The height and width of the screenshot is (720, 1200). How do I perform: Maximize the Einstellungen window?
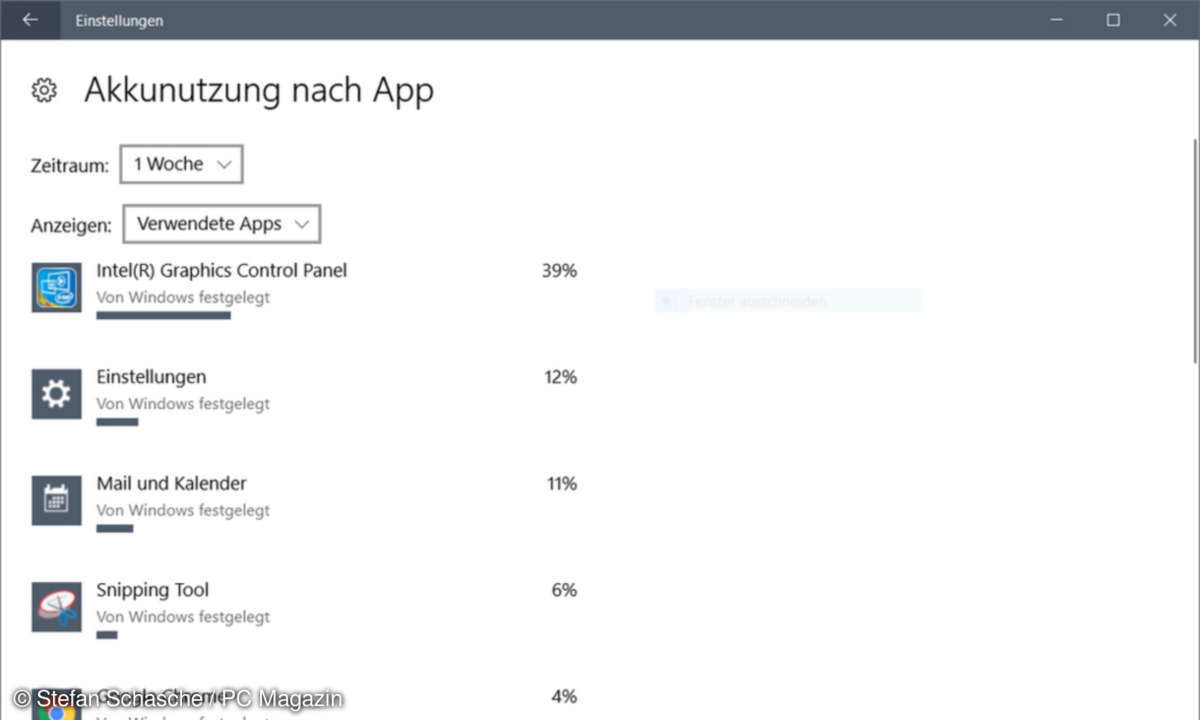click(x=1113, y=19)
